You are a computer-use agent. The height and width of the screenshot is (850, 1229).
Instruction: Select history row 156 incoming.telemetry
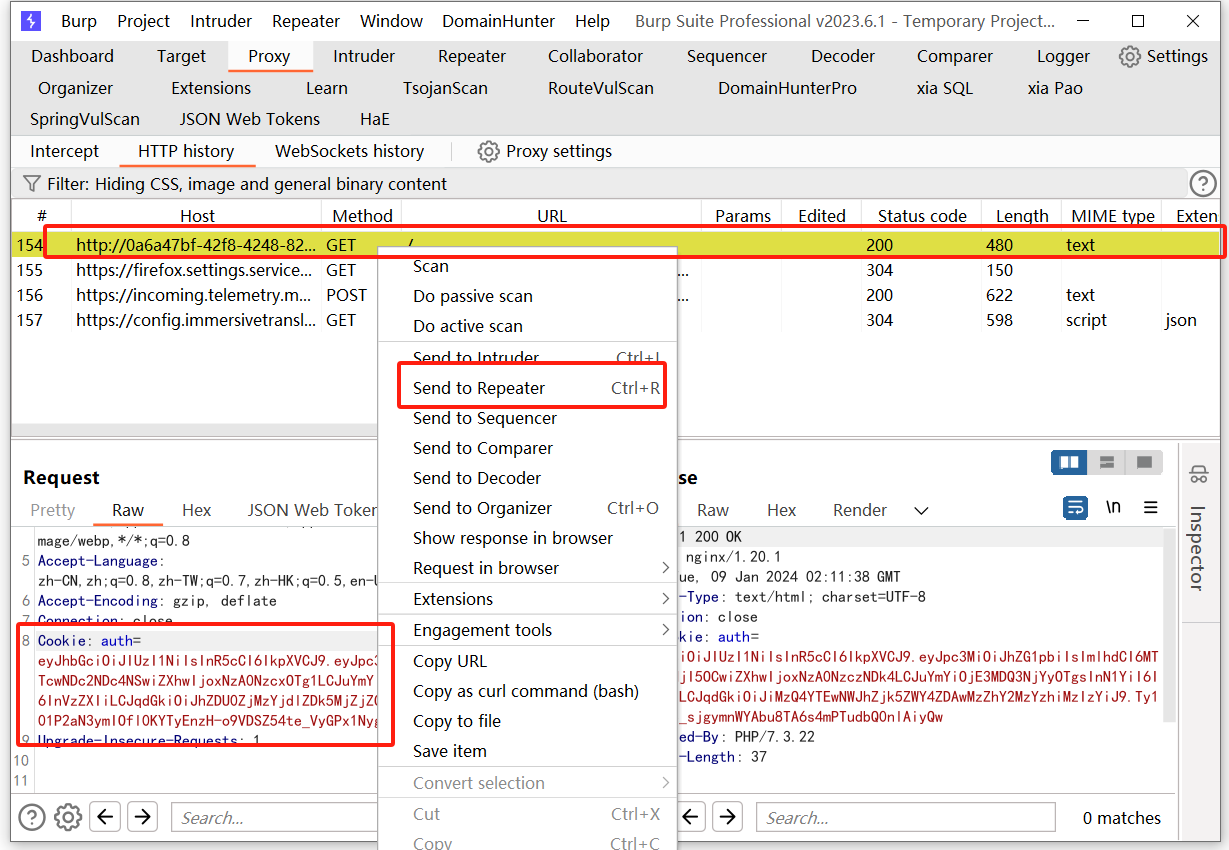(616, 295)
